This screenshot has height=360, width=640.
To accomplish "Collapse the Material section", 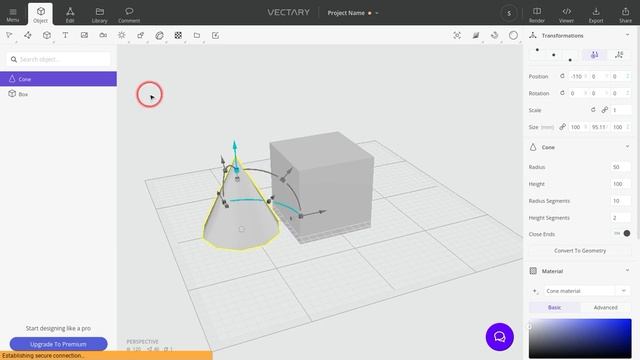I will (627, 270).
